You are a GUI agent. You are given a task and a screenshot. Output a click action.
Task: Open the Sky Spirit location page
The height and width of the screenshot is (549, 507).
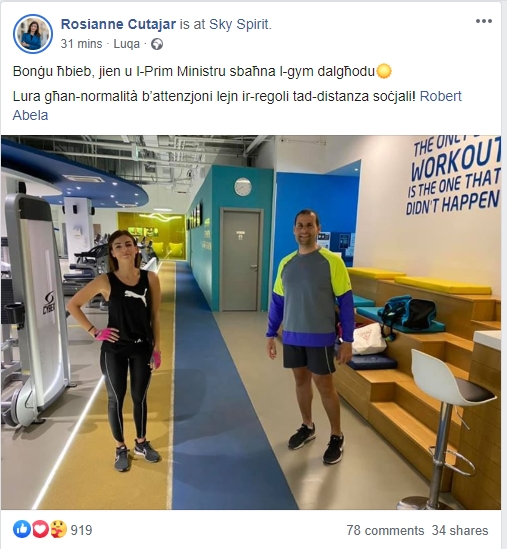point(240,24)
